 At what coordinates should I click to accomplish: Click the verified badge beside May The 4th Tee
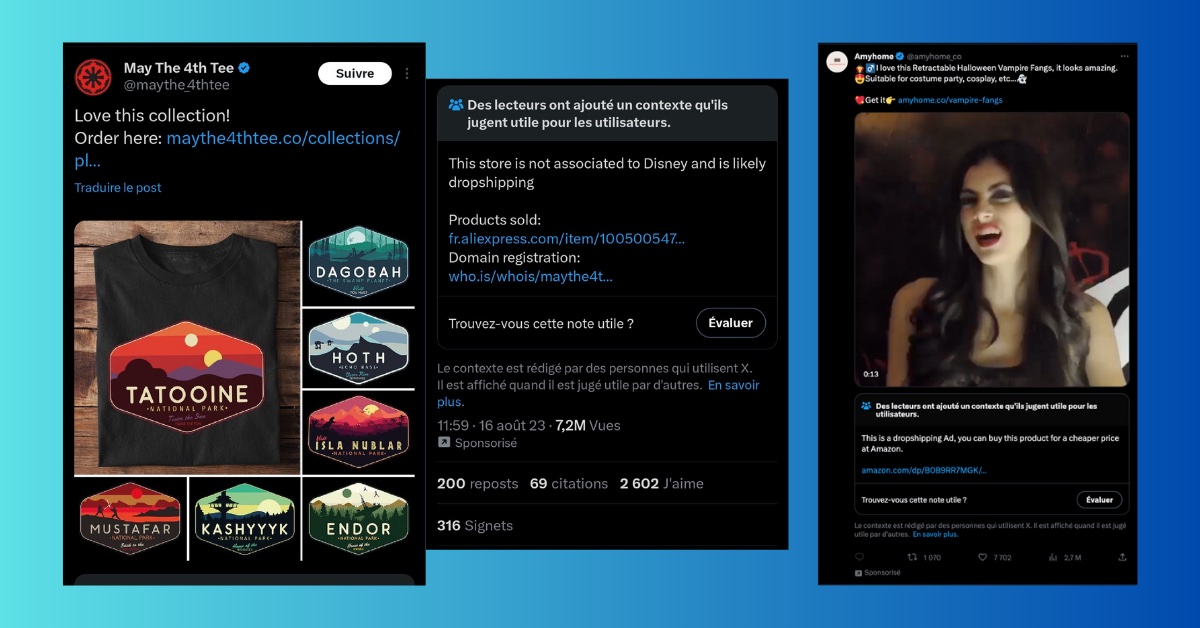click(245, 68)
